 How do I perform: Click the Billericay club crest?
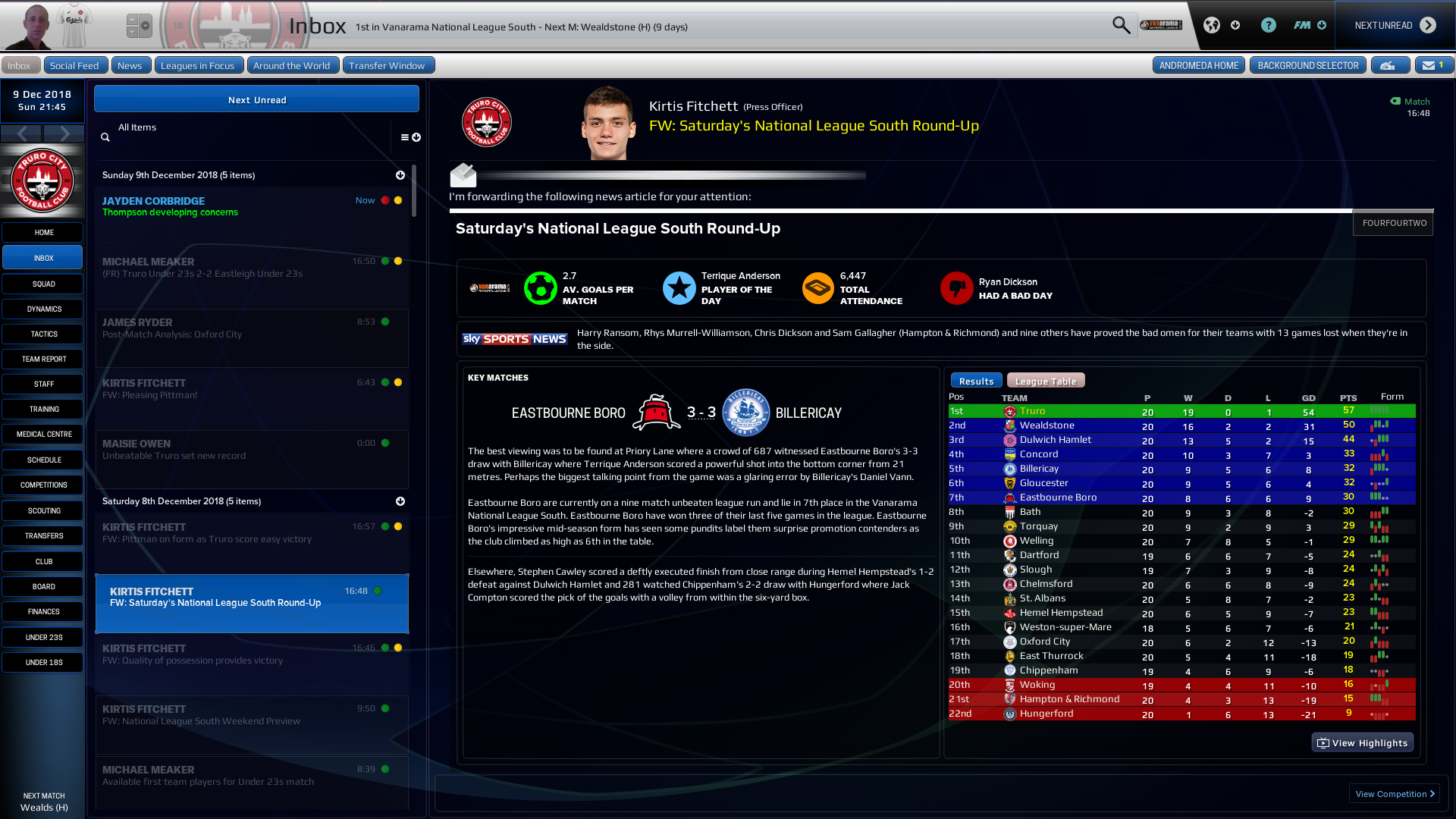(x=745, y=413)
